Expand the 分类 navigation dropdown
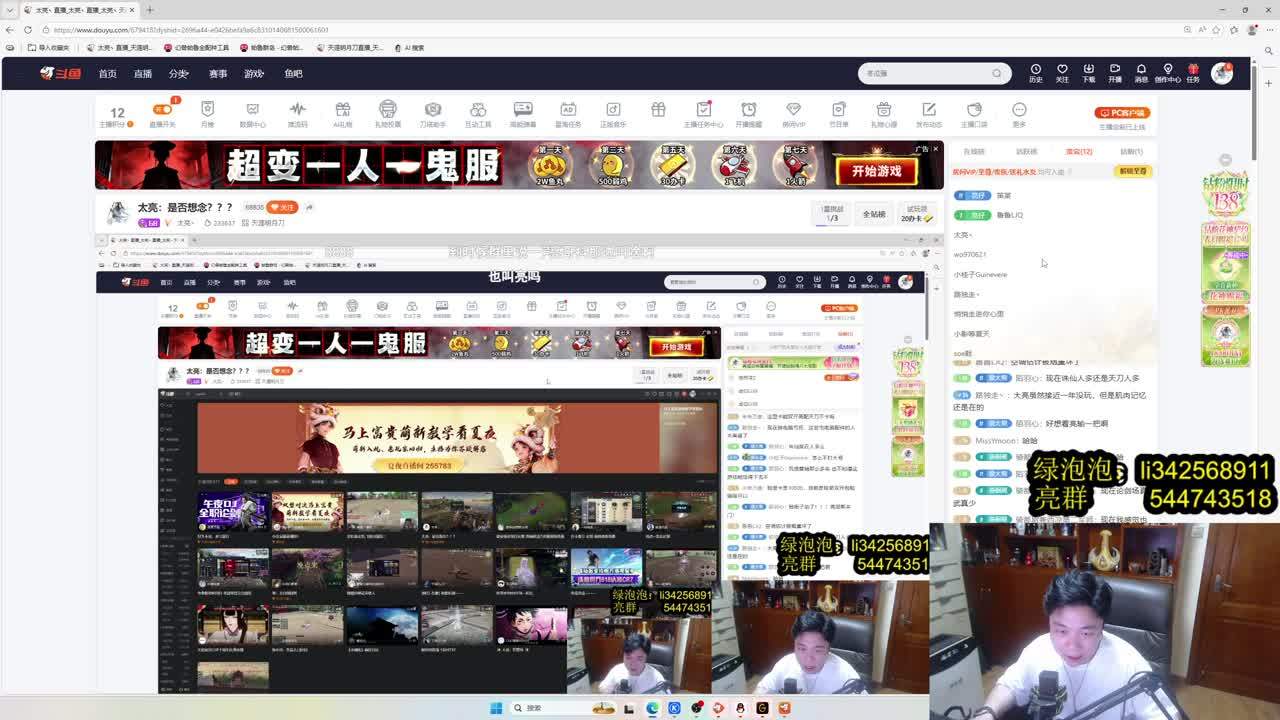The height and width of the screenshot is (720, 1280). pos(179,74)
